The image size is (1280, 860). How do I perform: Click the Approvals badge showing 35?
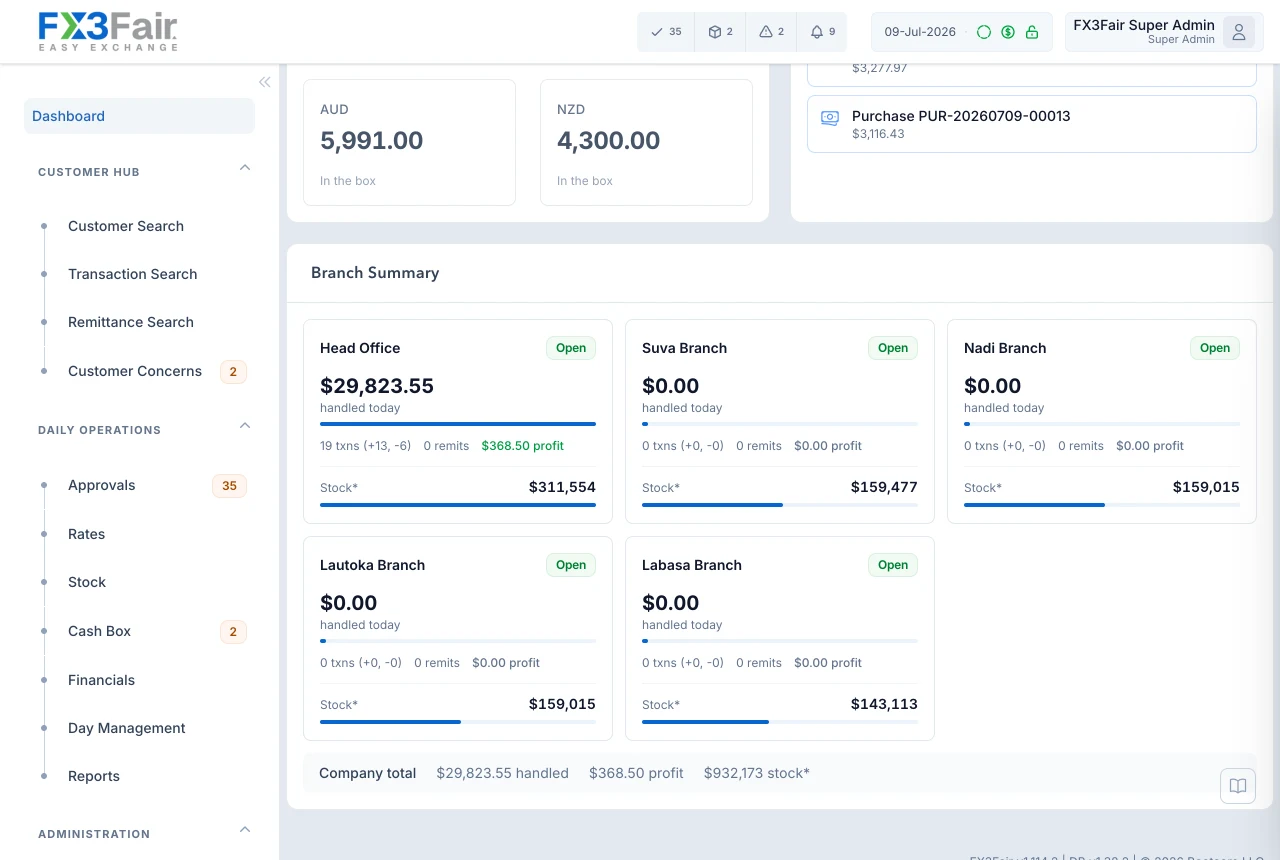229,486
